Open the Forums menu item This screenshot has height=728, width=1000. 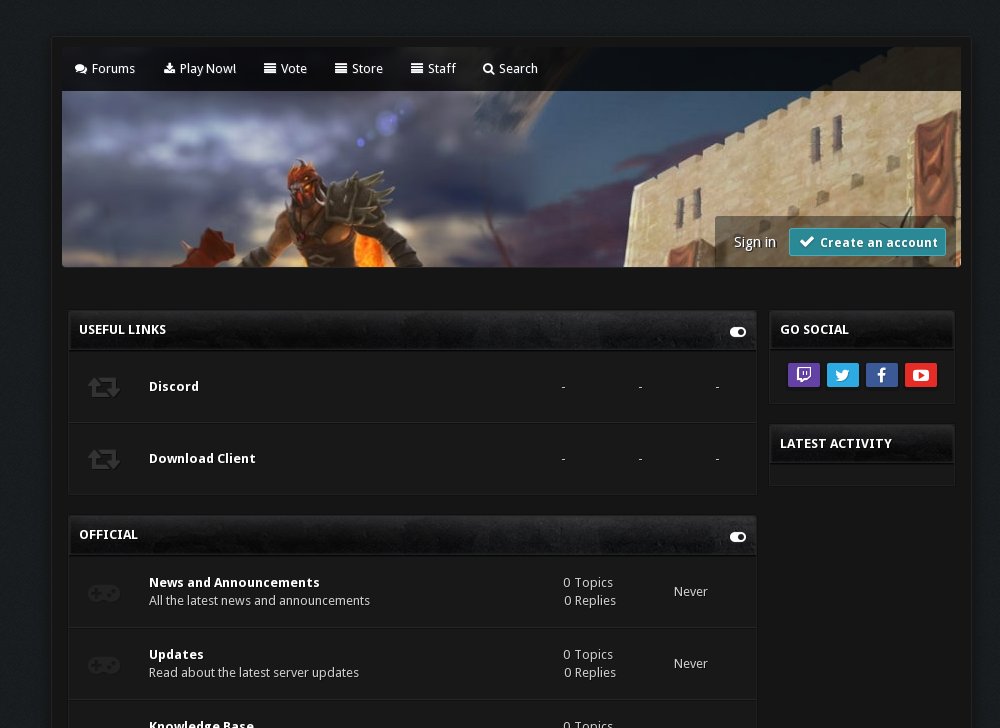(105, 69)
